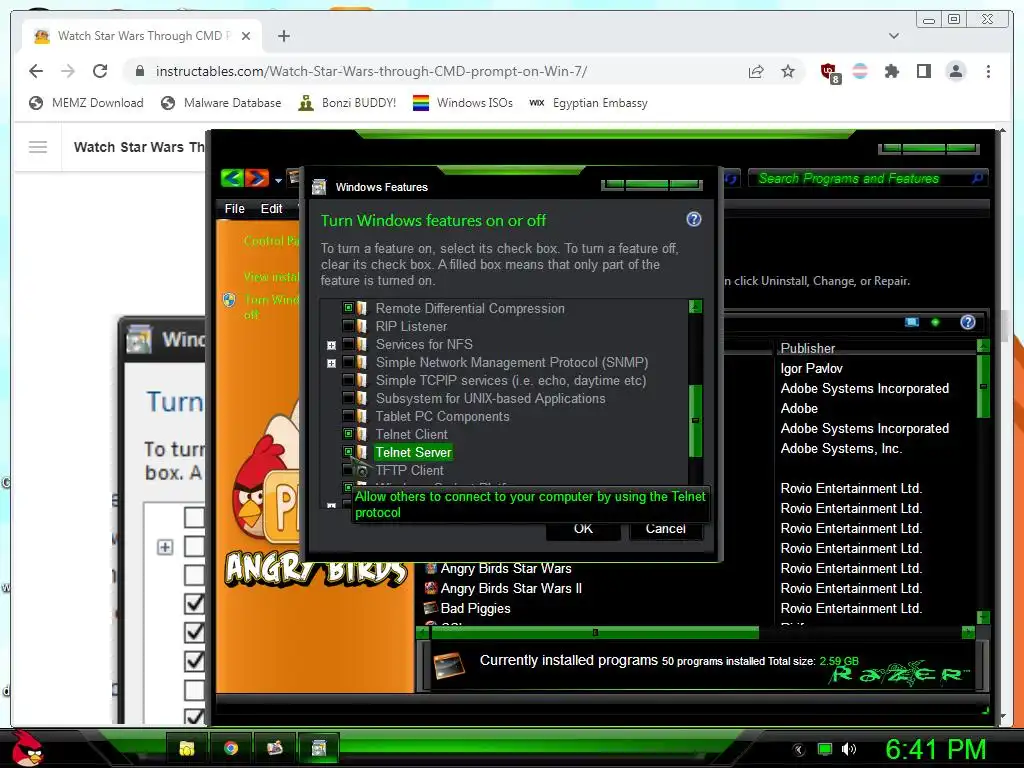Enable the RIP Listener checkbox
This screenshot has height=768, width=1024.
pyautogui.click(x=348, y=326)
